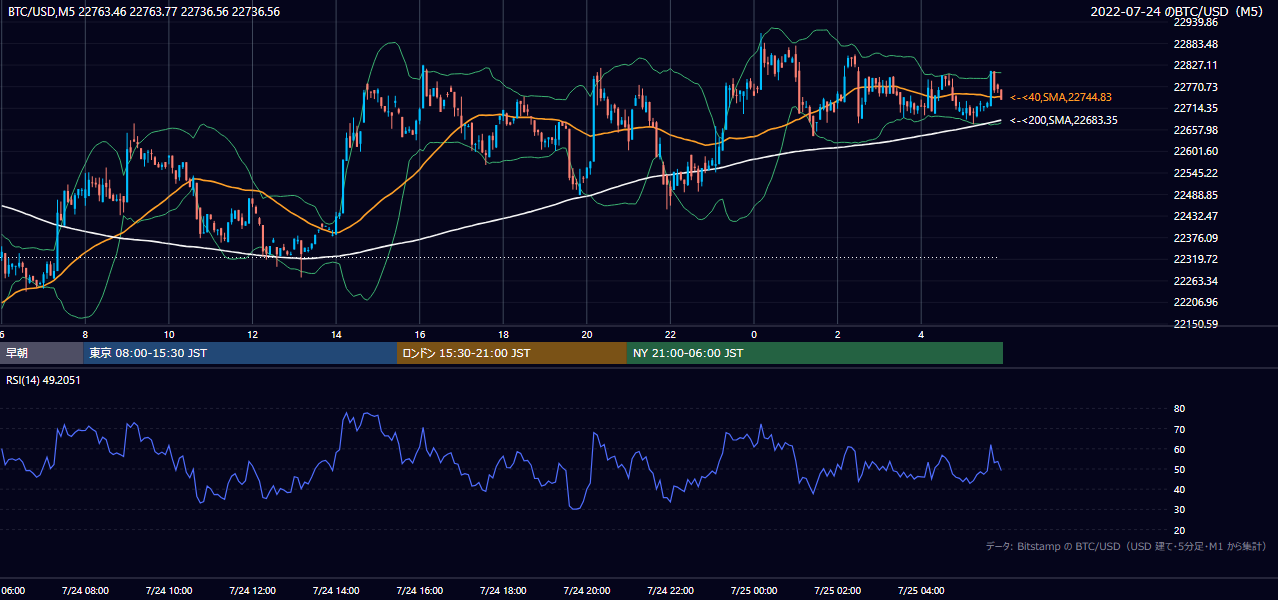Click the Bitstamp data source note
Screen dimensions: 1278x600
coord(1126,546)
